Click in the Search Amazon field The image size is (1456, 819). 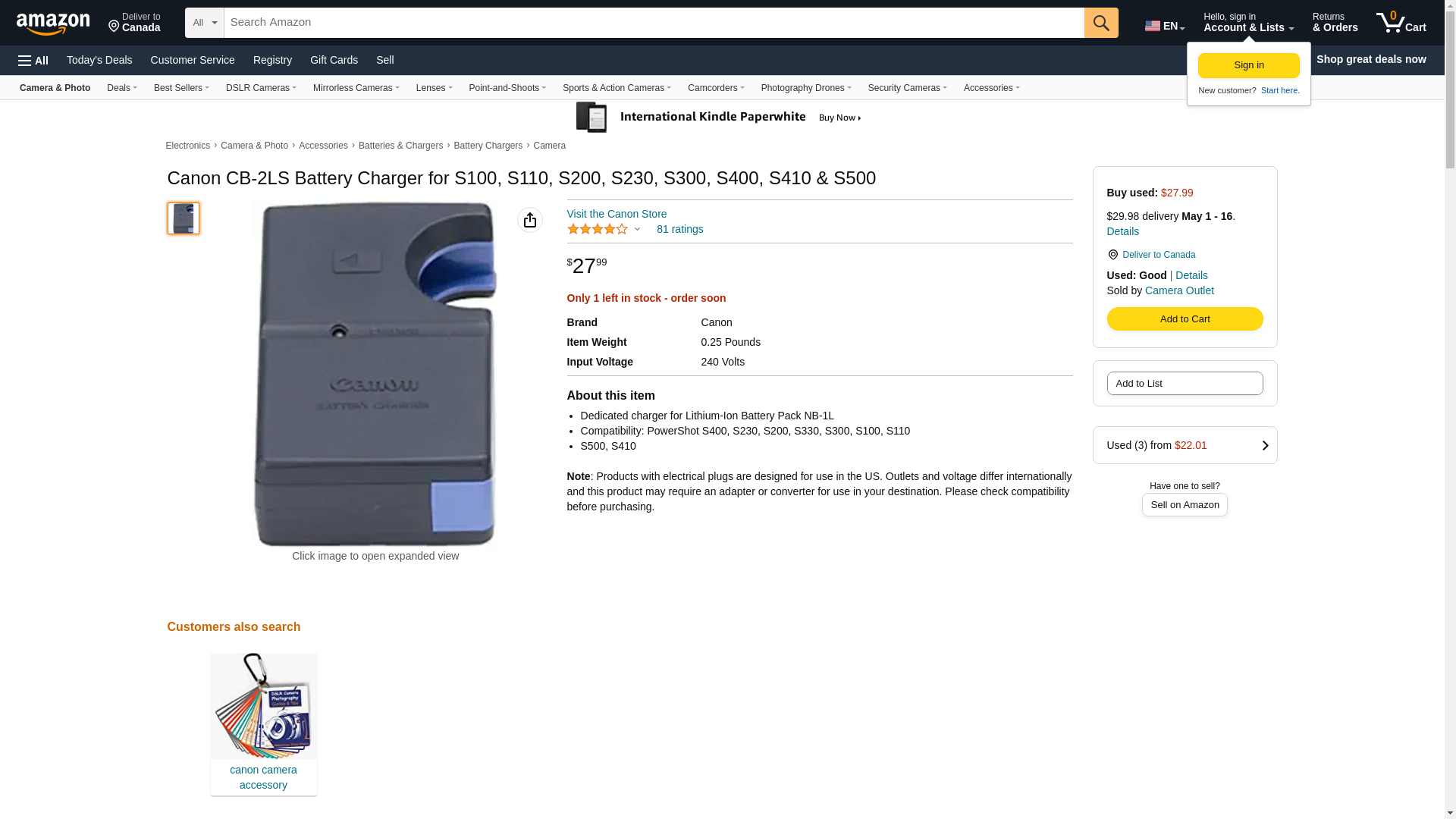tap(652, 23)
